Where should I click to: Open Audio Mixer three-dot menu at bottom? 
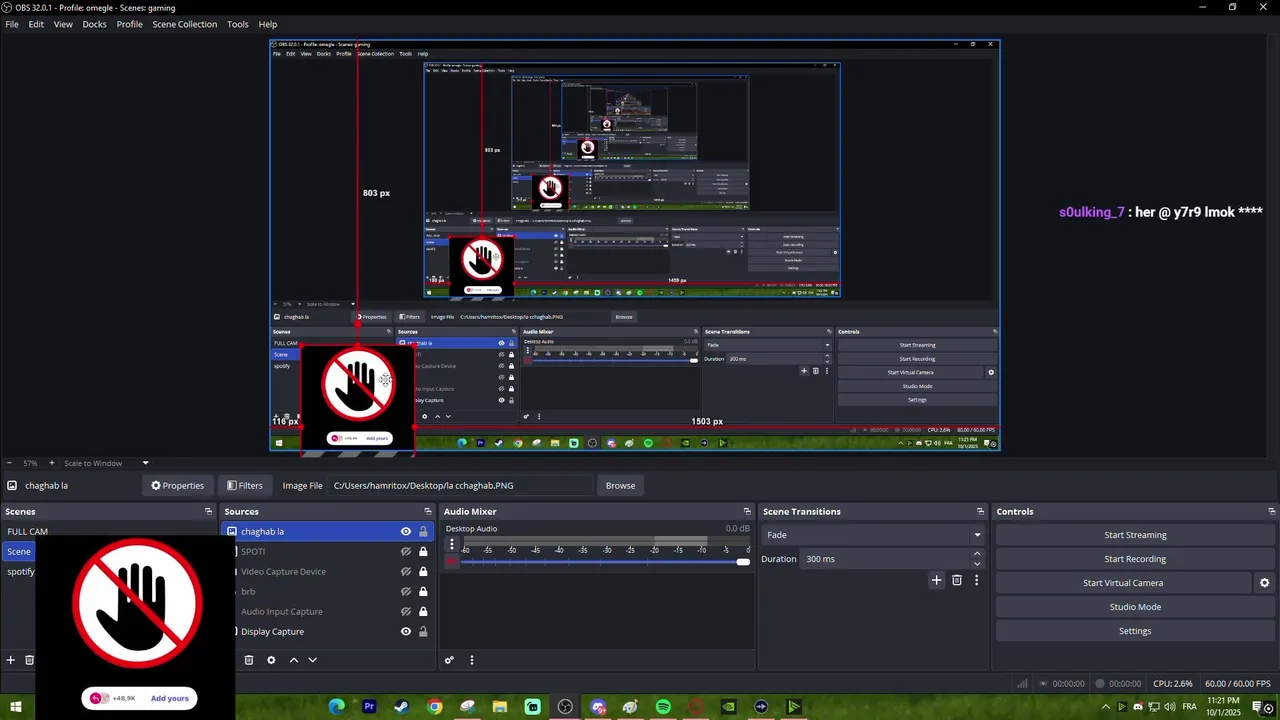(x=472, y=660)
